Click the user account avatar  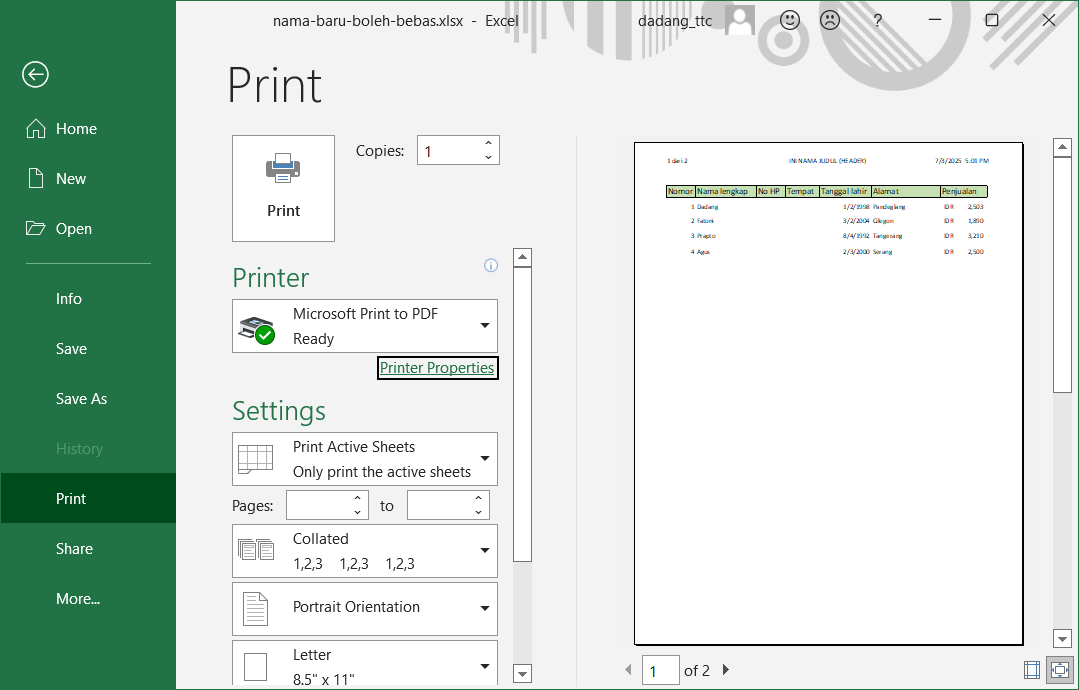point(740,20)
